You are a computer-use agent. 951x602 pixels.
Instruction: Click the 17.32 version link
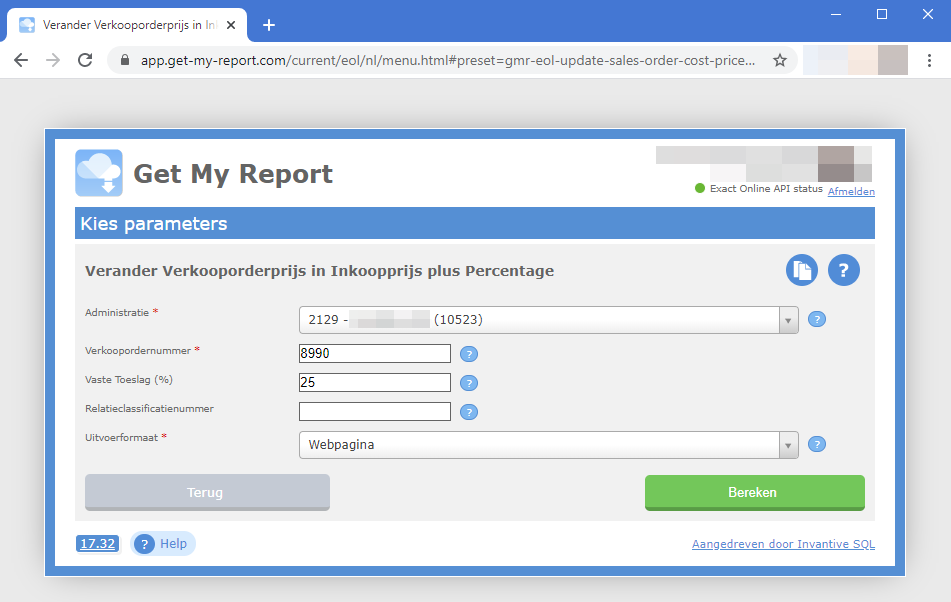click(98, 543)
